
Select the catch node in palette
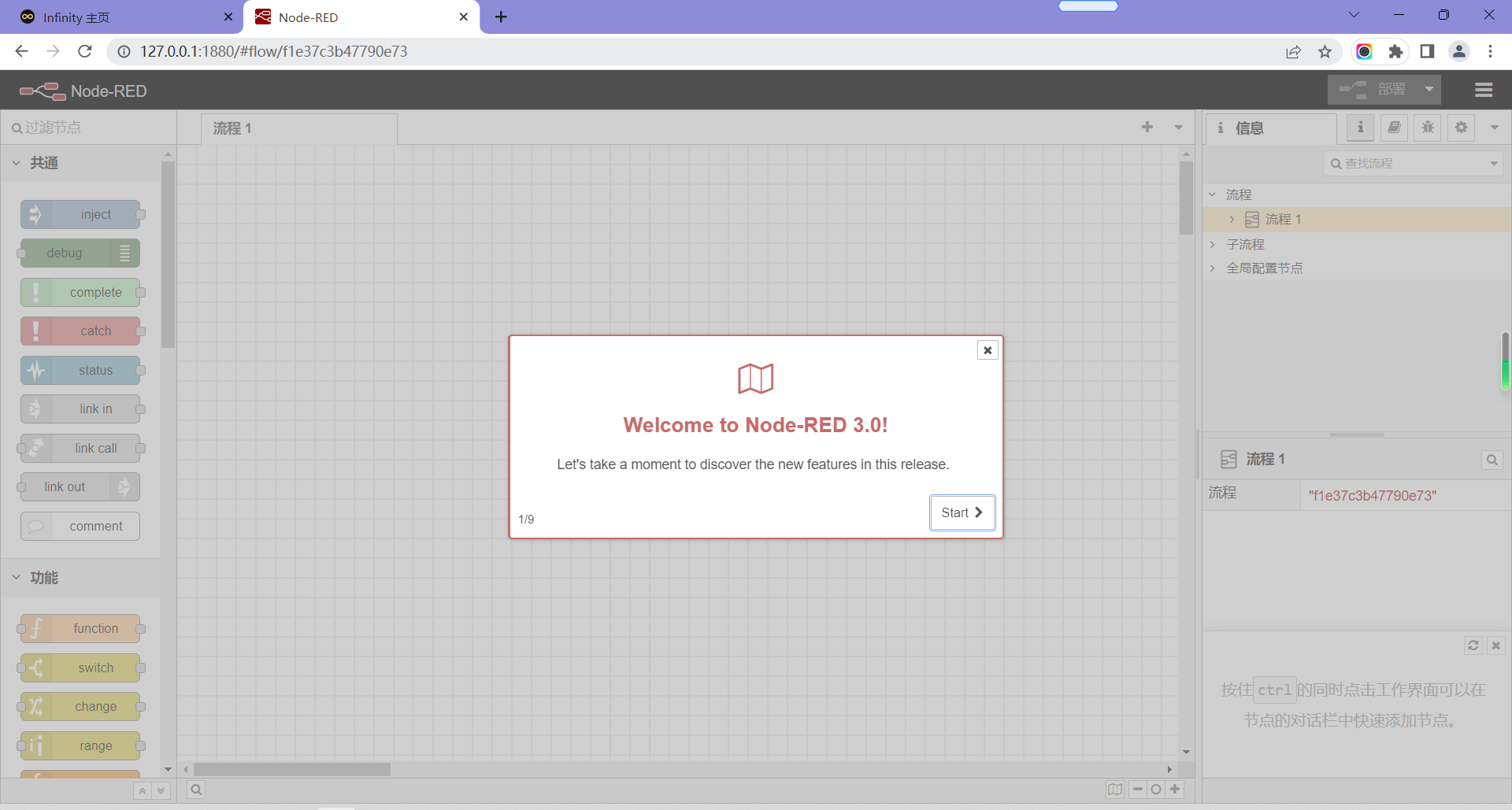(80, 331)
